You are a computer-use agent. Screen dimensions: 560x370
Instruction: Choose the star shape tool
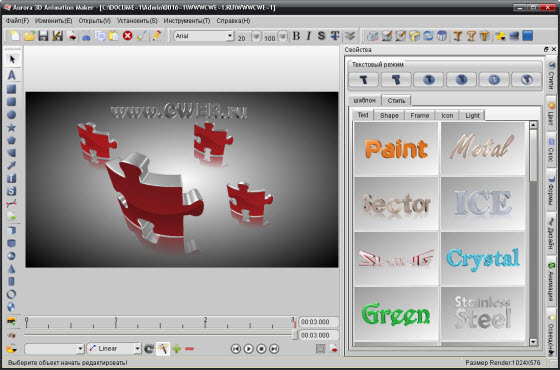(12, 128)
